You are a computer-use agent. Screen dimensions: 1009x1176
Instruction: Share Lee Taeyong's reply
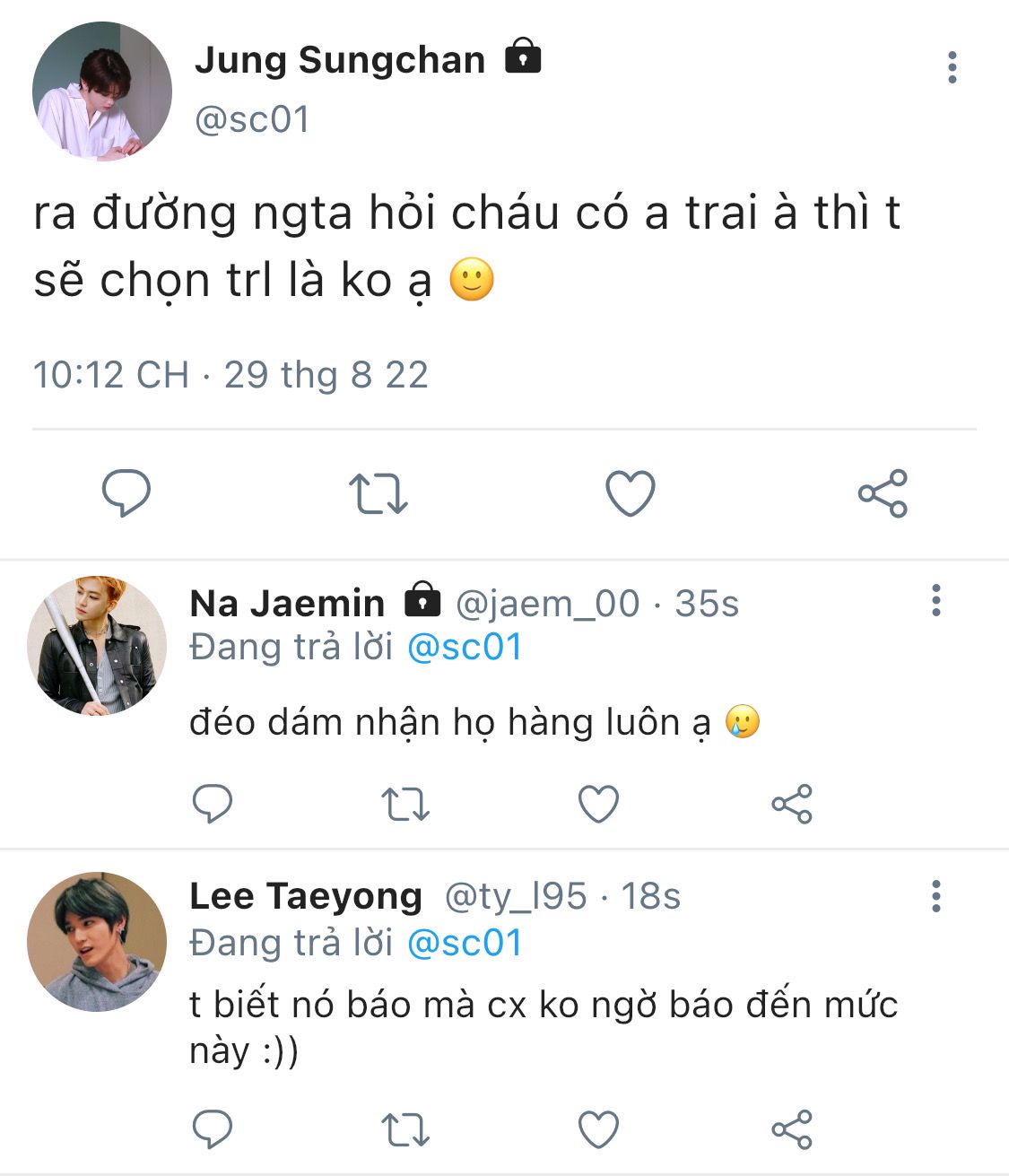click(792, 1129)
